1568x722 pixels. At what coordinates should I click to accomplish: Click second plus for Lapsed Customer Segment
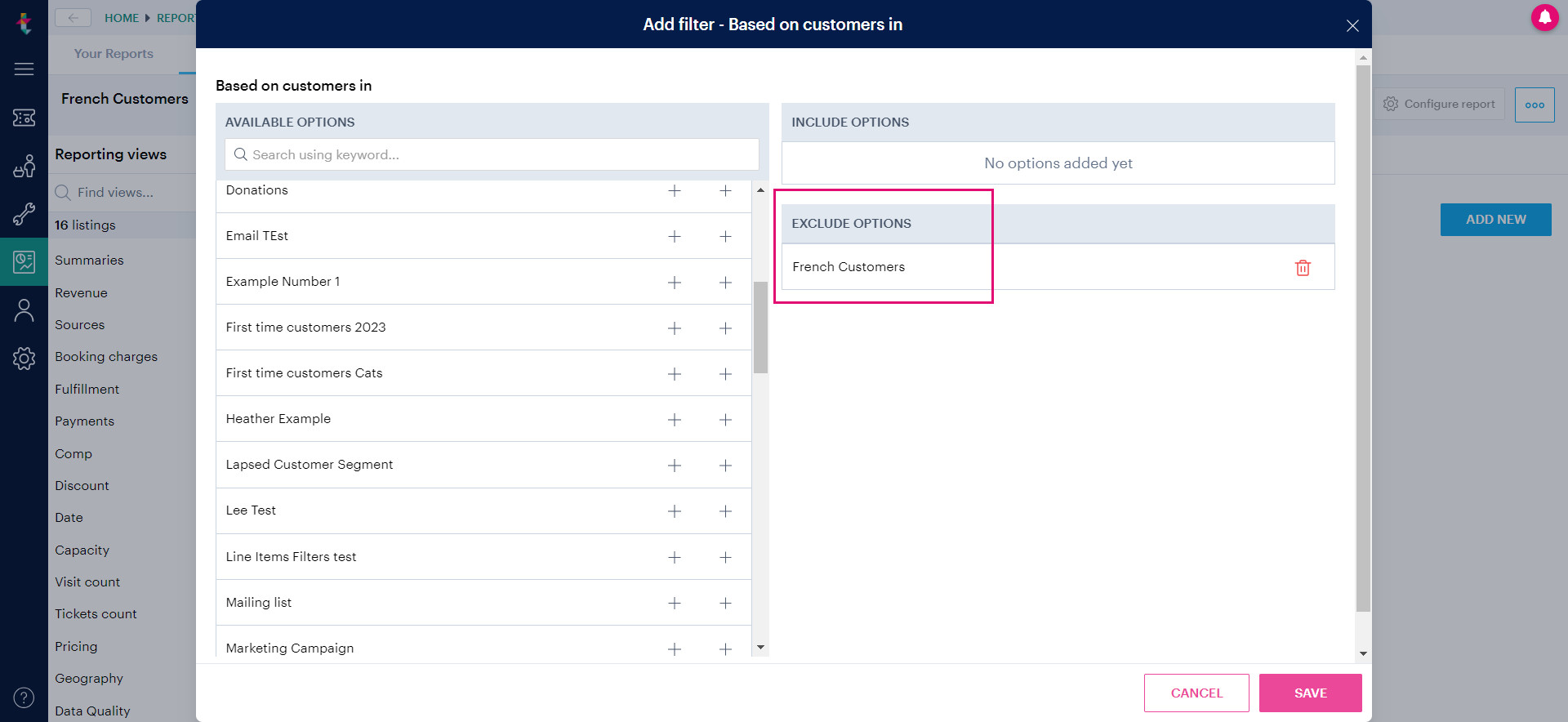(x=725, y=465)
